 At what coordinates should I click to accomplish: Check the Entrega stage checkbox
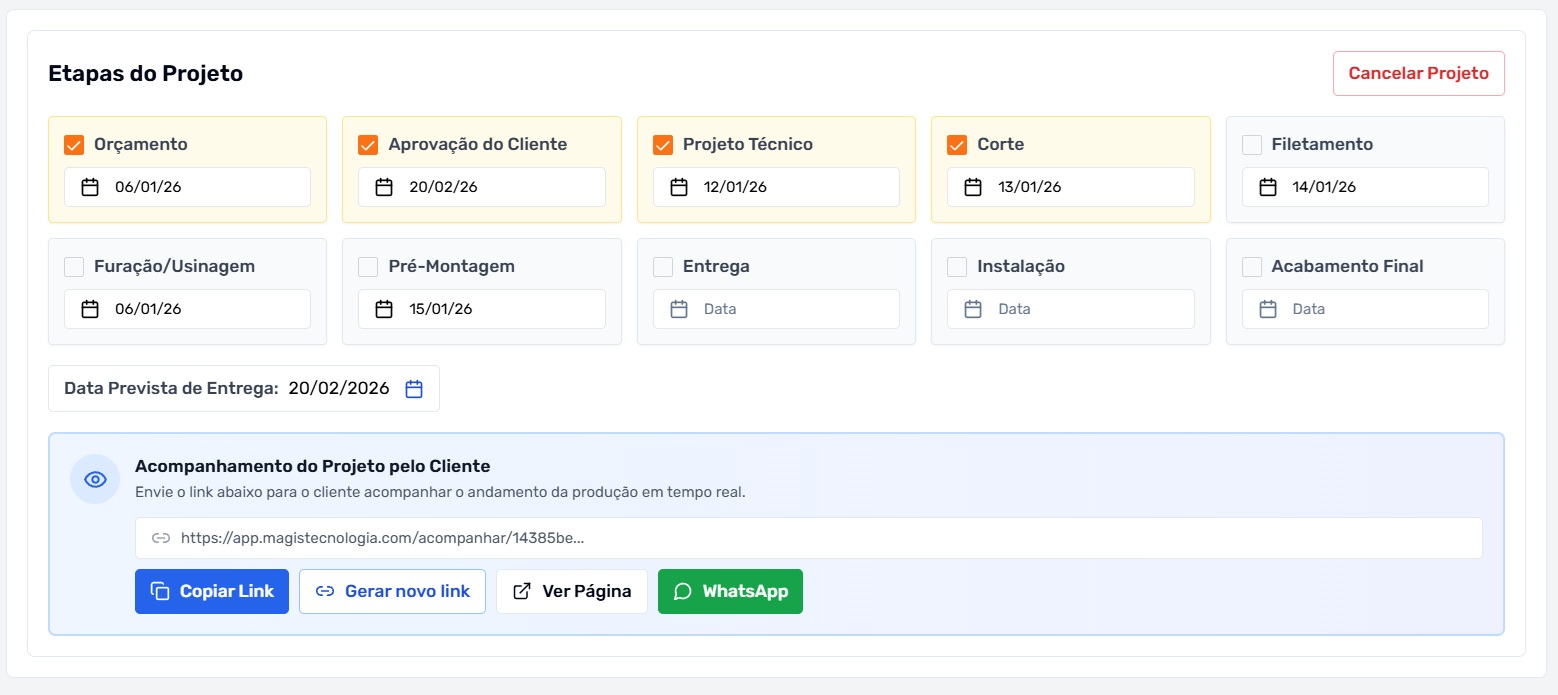click(x=662, y=266)
